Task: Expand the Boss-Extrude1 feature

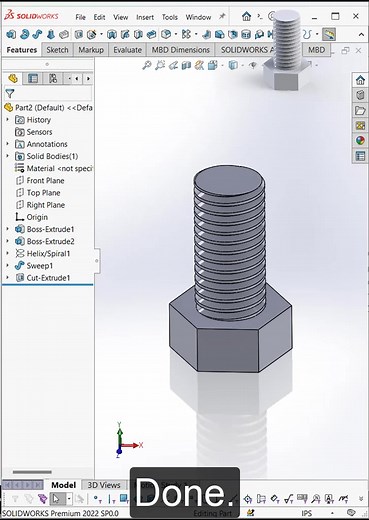Action: (x=8, y=229)
